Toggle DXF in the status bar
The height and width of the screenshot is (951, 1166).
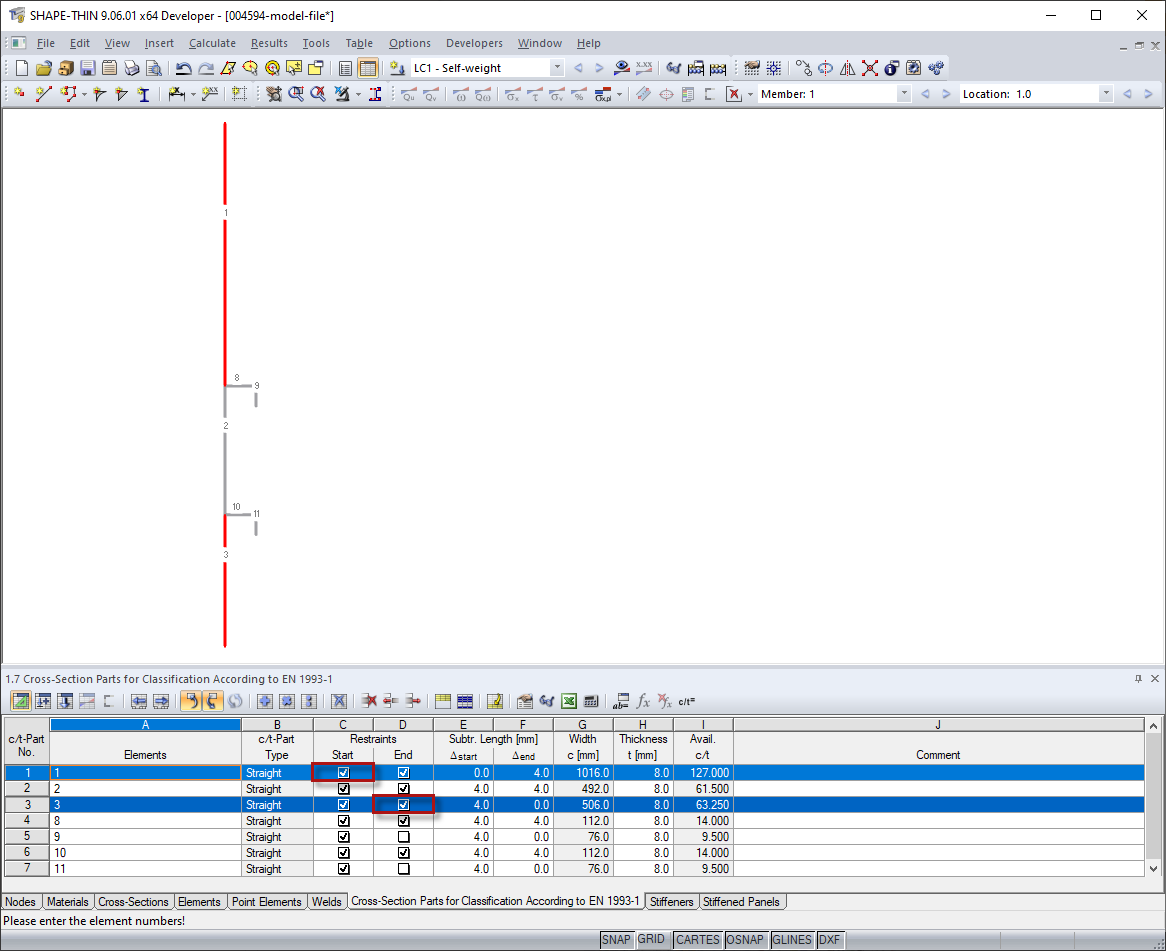(829, 940)
